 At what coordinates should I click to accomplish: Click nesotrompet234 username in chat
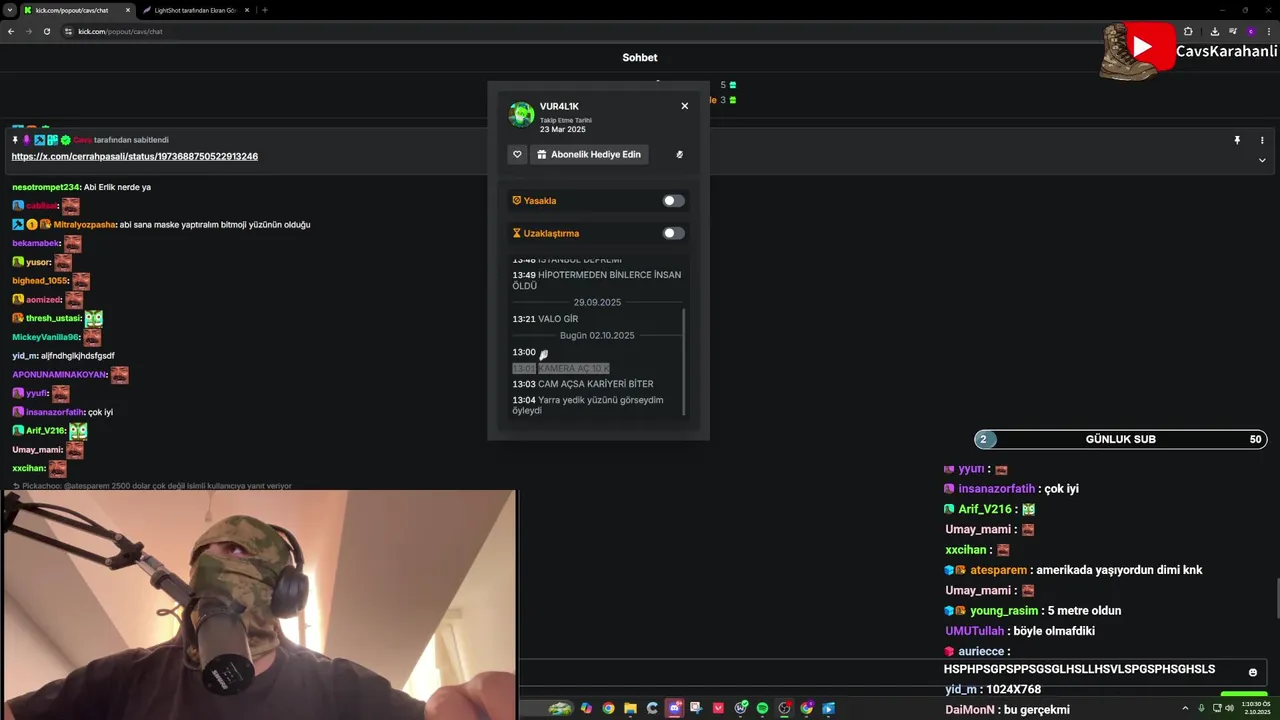pos(45,187)
